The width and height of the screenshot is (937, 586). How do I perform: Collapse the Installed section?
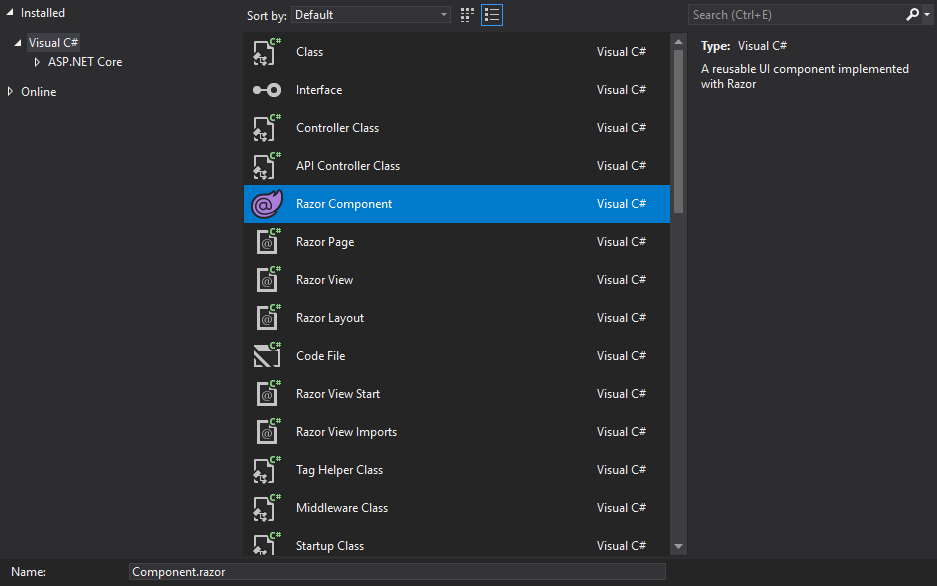click(x=11, y=12)
